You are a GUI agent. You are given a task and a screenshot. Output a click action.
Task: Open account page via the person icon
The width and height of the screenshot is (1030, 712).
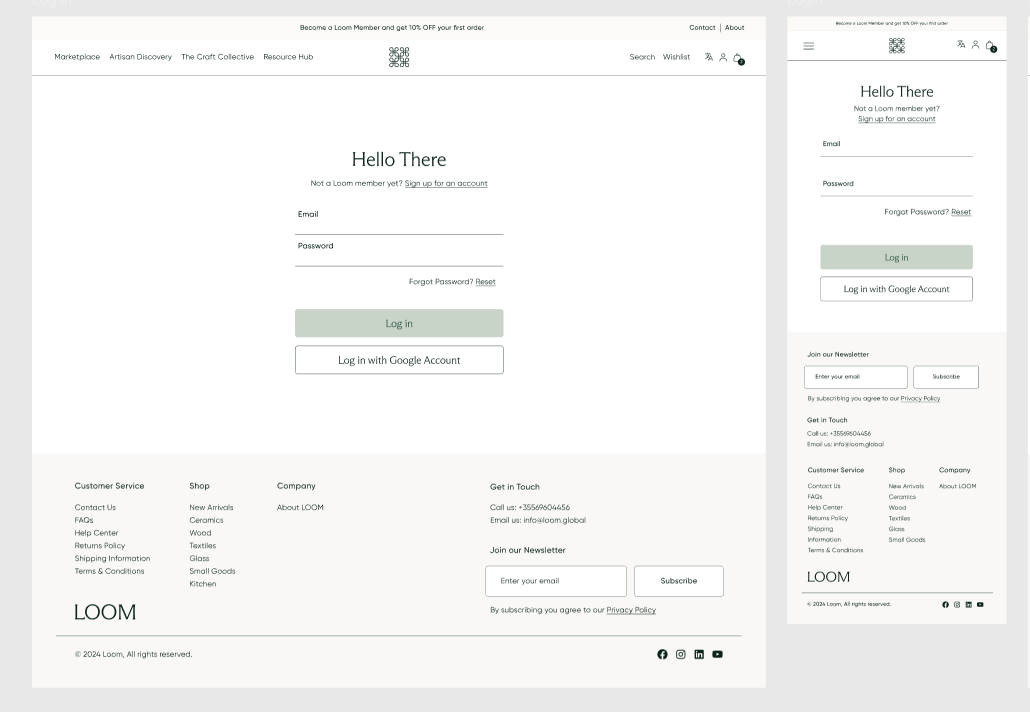pyautogui.click(x=722, y=57)
